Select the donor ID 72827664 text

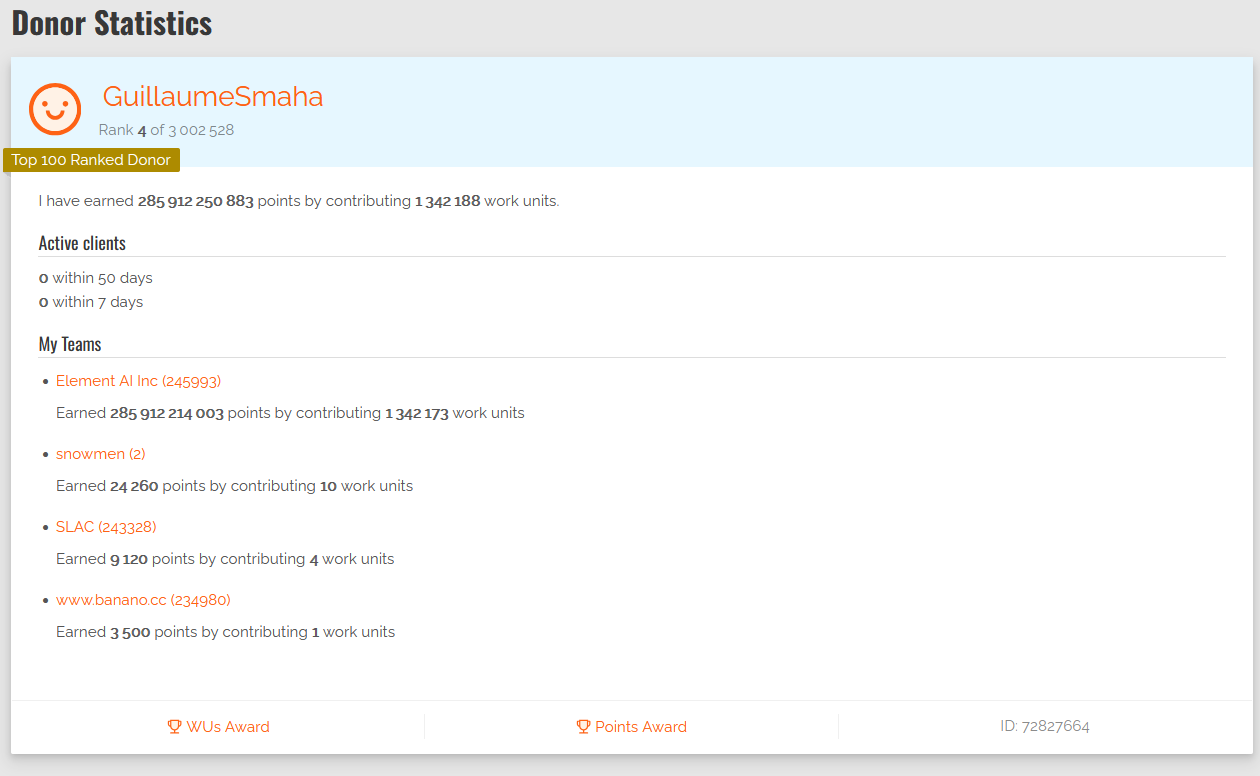(x=1044, y=726)
